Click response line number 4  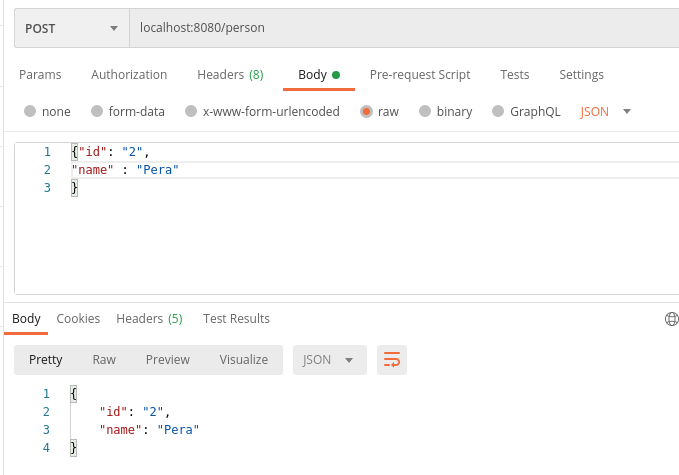point(46,448)
